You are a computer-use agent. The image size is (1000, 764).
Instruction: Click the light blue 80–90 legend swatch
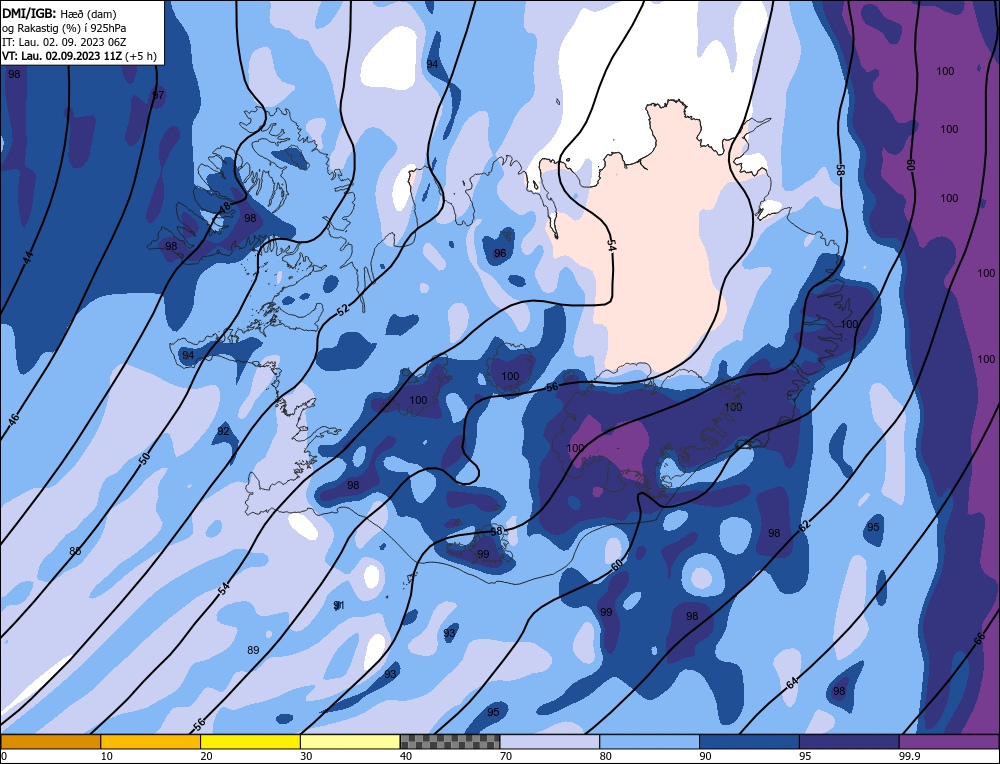click(x=649, y=741)
